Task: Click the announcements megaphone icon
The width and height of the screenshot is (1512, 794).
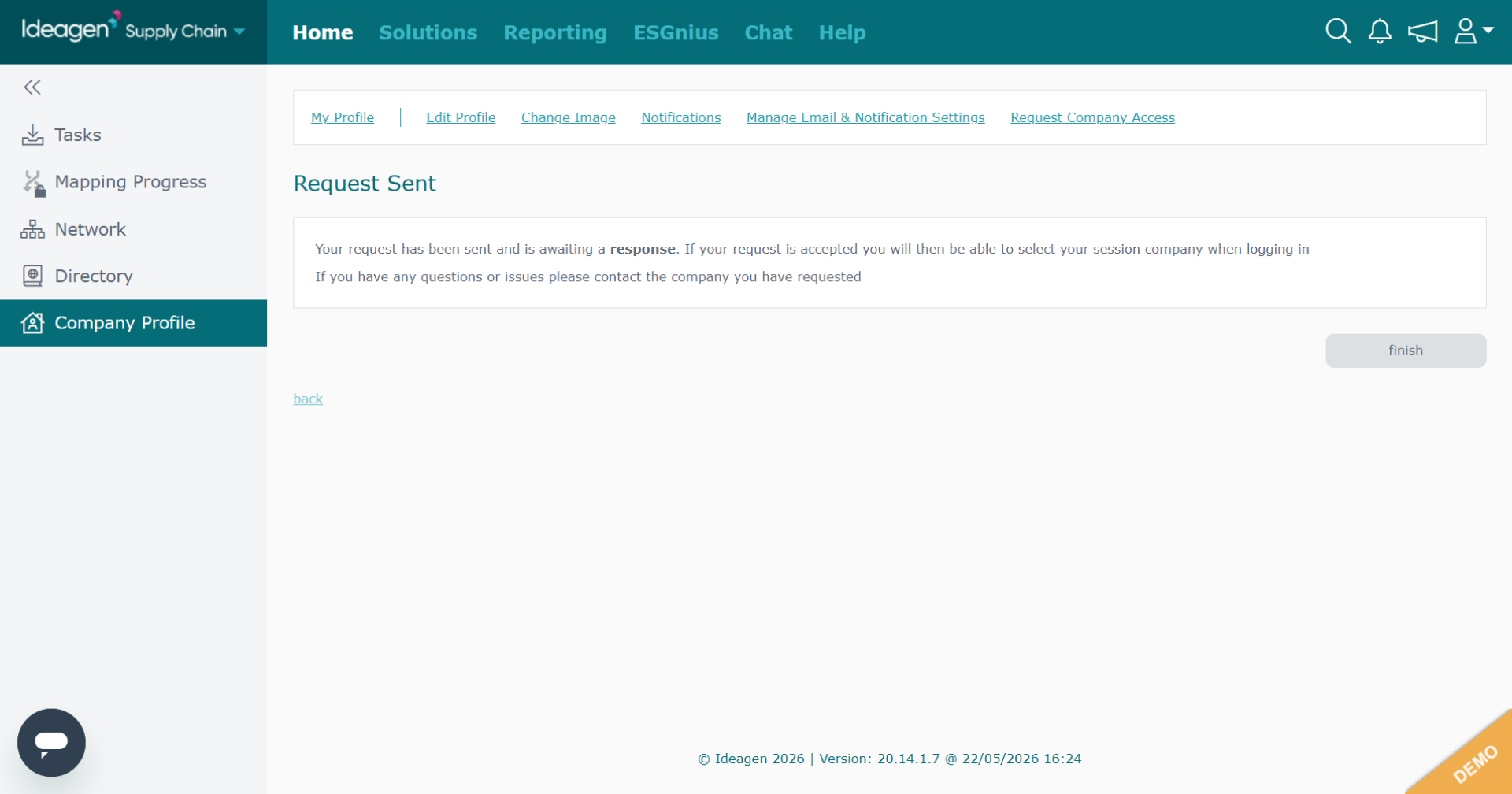Action: click(x=1422, y=32)
